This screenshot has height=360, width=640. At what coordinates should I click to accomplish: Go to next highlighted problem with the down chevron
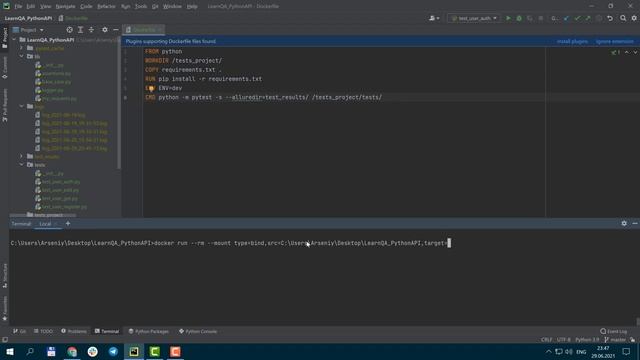pos(635,52)
